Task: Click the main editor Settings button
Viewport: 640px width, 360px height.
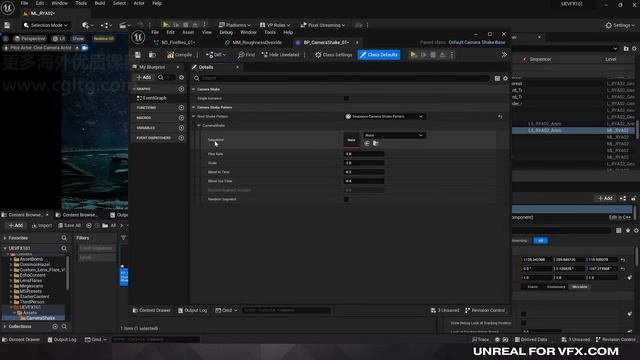Action: [620, 25]
